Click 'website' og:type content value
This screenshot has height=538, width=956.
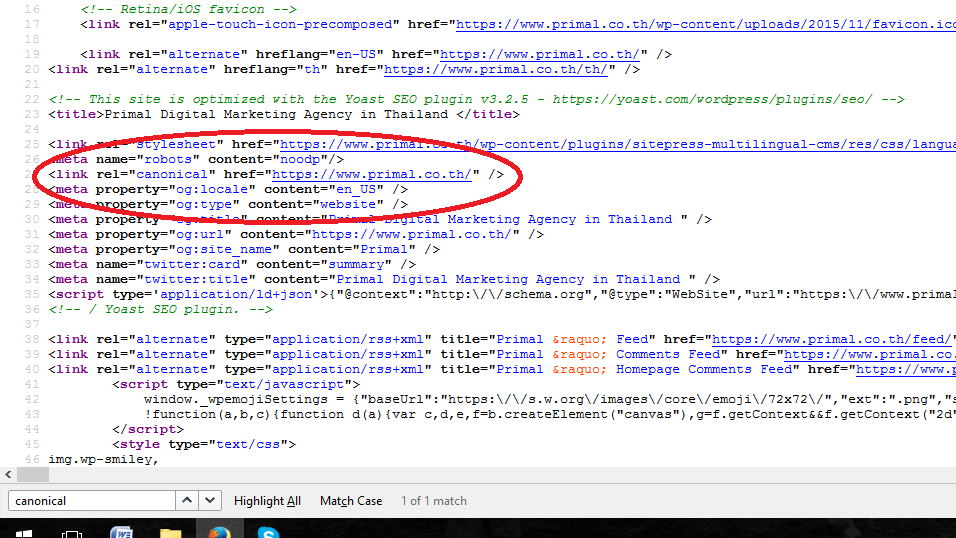click(348, 204)
